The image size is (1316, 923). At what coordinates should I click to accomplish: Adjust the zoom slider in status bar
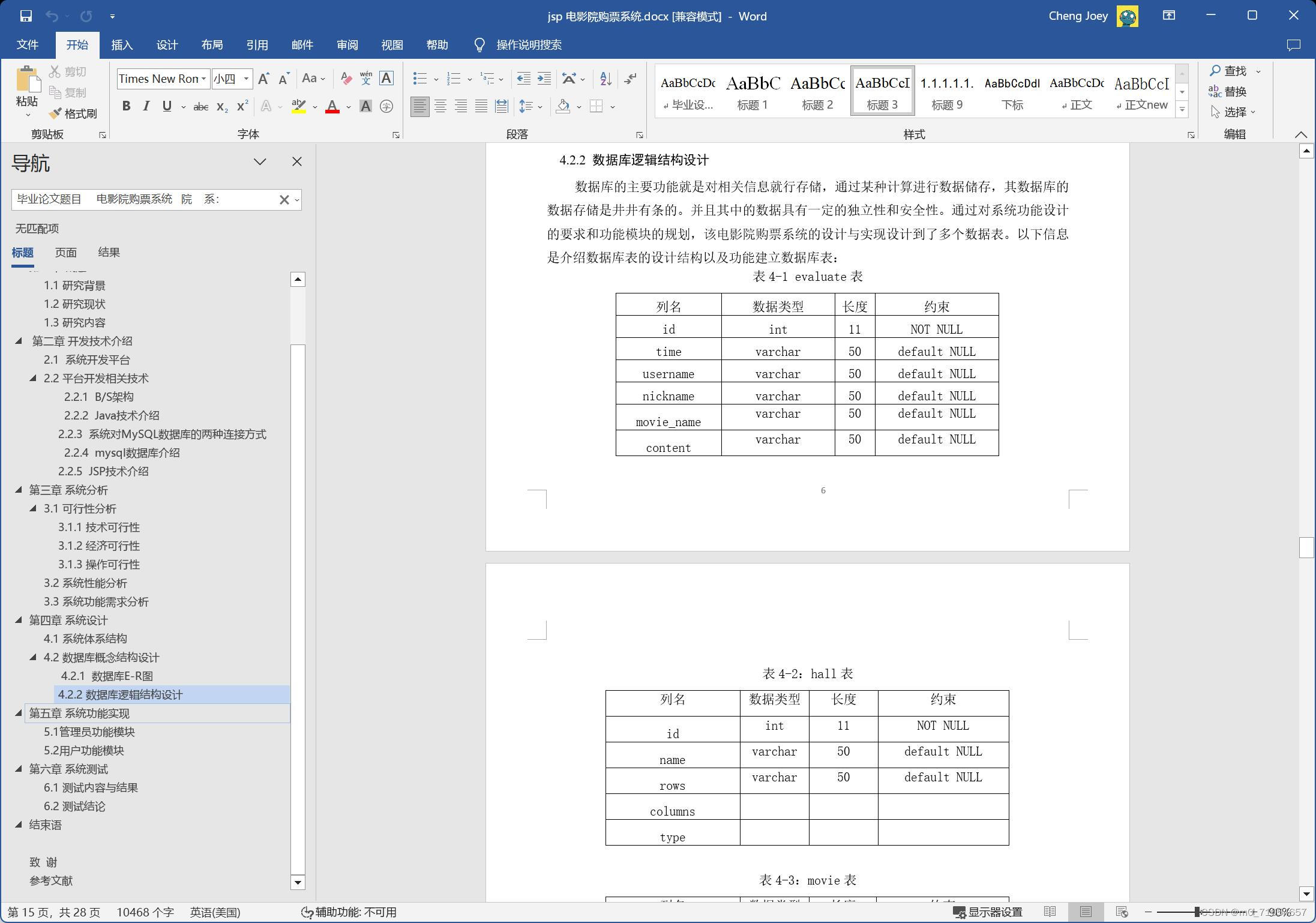pyautogui.click(x=1197, y=912)
